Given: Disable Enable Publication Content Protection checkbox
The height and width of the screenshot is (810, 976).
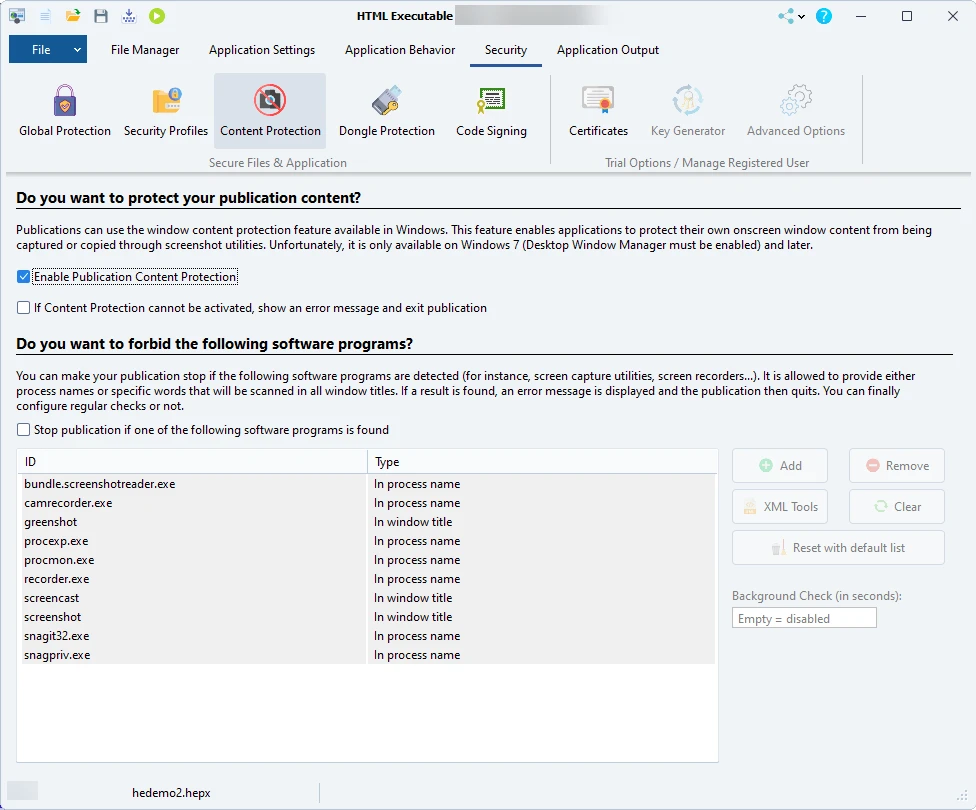Looking at the screenshot, I should pos(24,277).
